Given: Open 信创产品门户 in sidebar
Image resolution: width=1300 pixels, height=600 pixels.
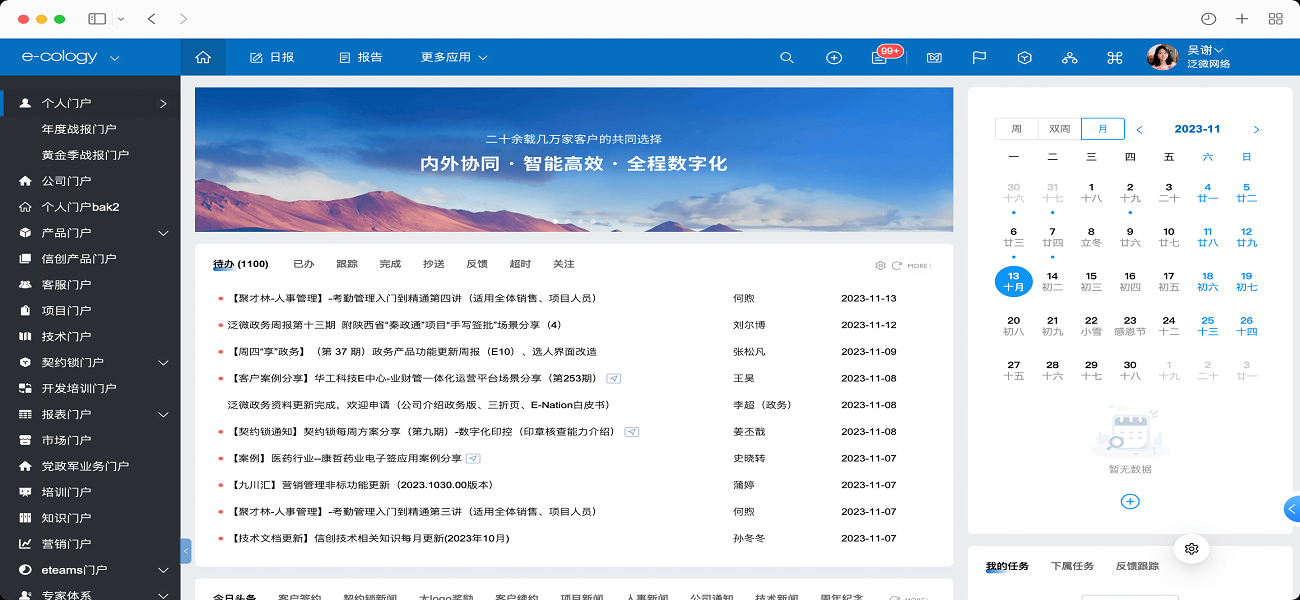Looking at the screenshot, I should click(x=79, y=259).
